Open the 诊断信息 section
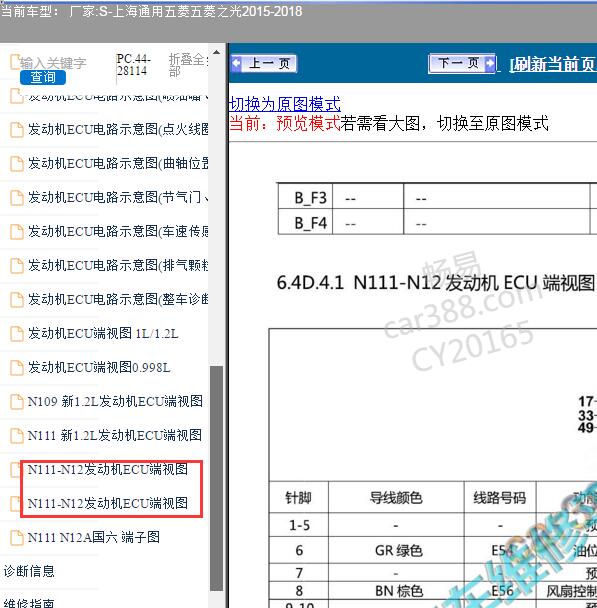Viewport: 597px width, 608px height. 29,571
